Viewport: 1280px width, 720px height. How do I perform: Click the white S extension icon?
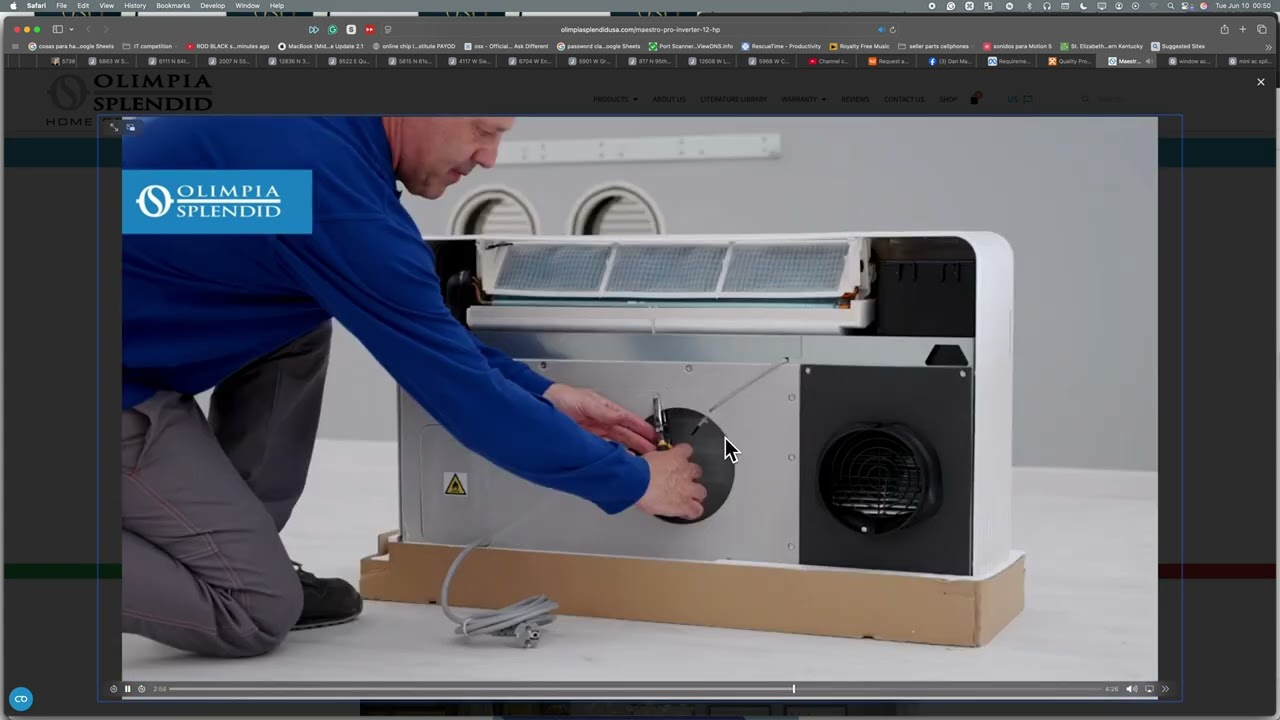point(351,30)
